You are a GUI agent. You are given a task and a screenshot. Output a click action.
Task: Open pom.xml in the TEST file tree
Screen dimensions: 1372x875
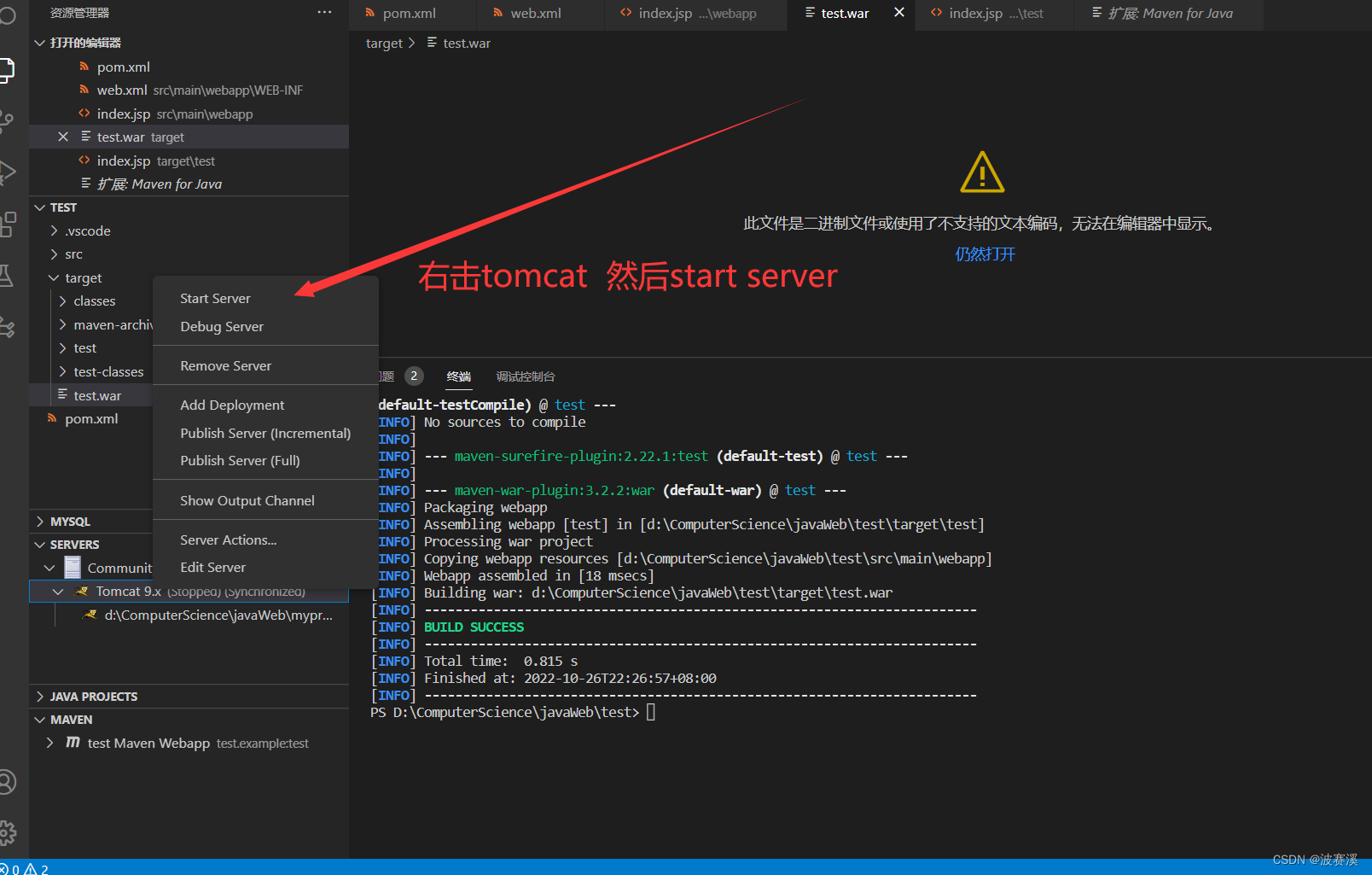pyautogui.click(x=91, y=419)
